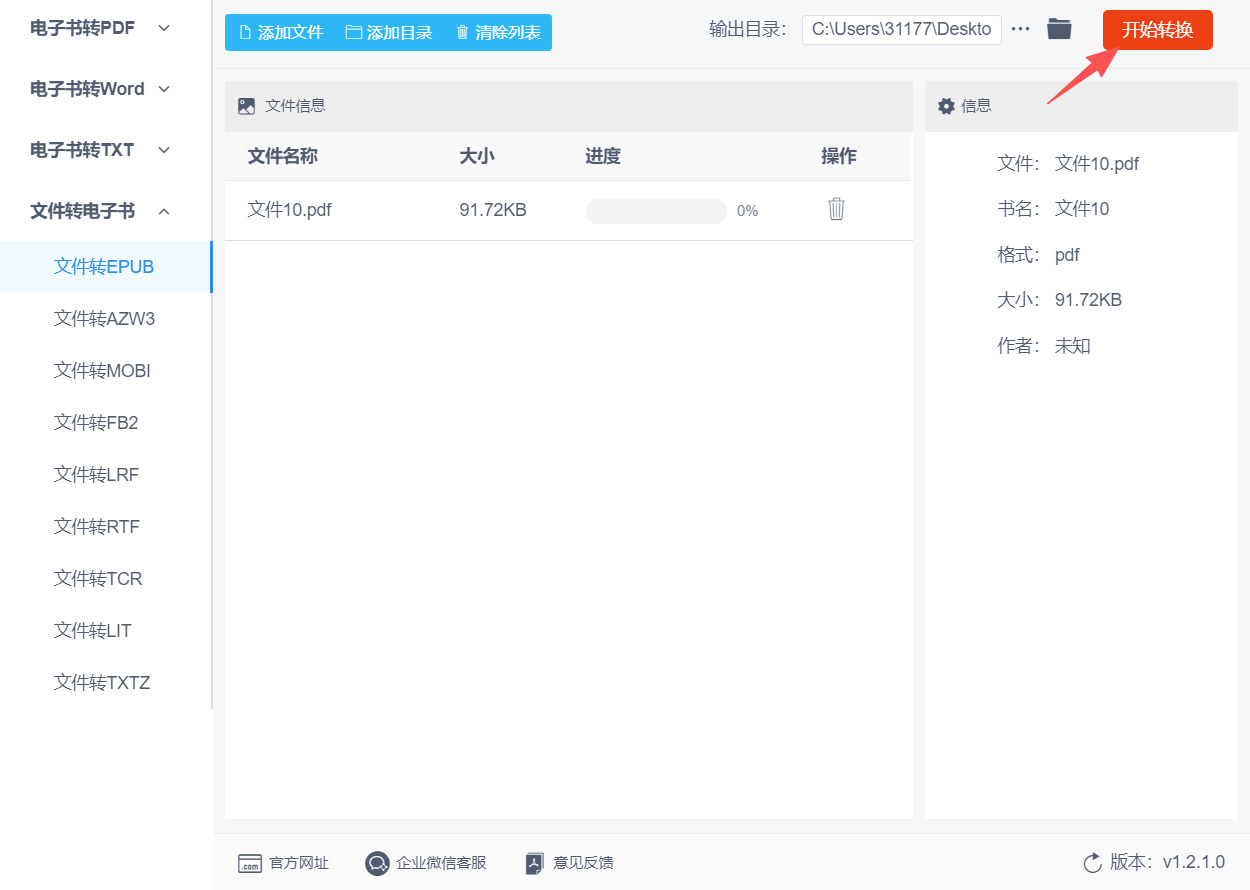The height and width of the screenshot is (890, 1250).
Task: Click the 作者 value 未知
Action: pyautogui.click(x=1073, y=346)
